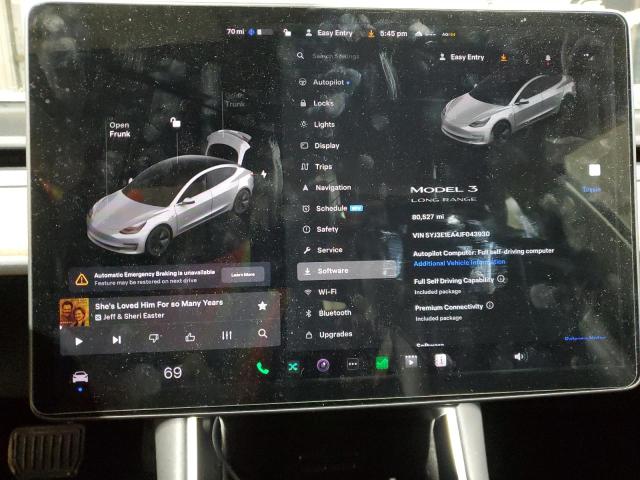640x480 pixels.
Task: Tap the Trunk label on the car view
Action: (x=235, y=104)
